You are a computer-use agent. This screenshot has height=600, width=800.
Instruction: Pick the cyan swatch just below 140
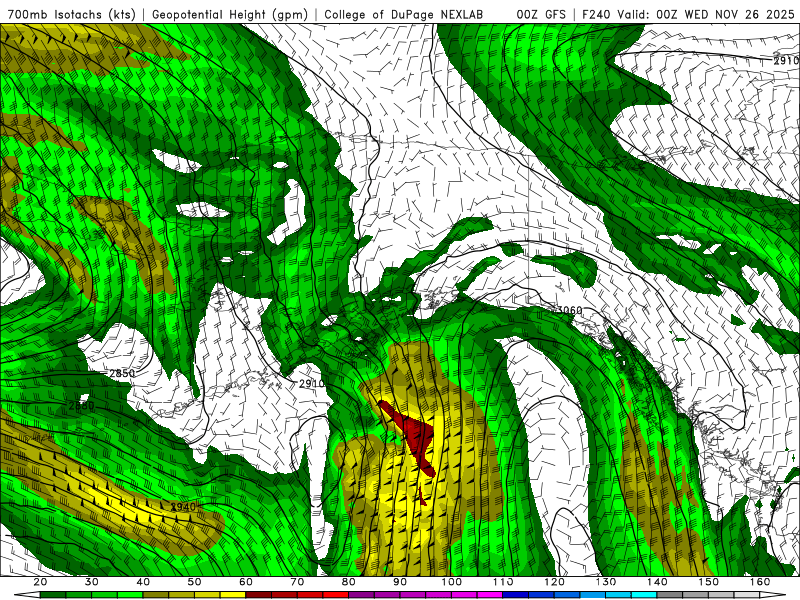coord(644,595)
